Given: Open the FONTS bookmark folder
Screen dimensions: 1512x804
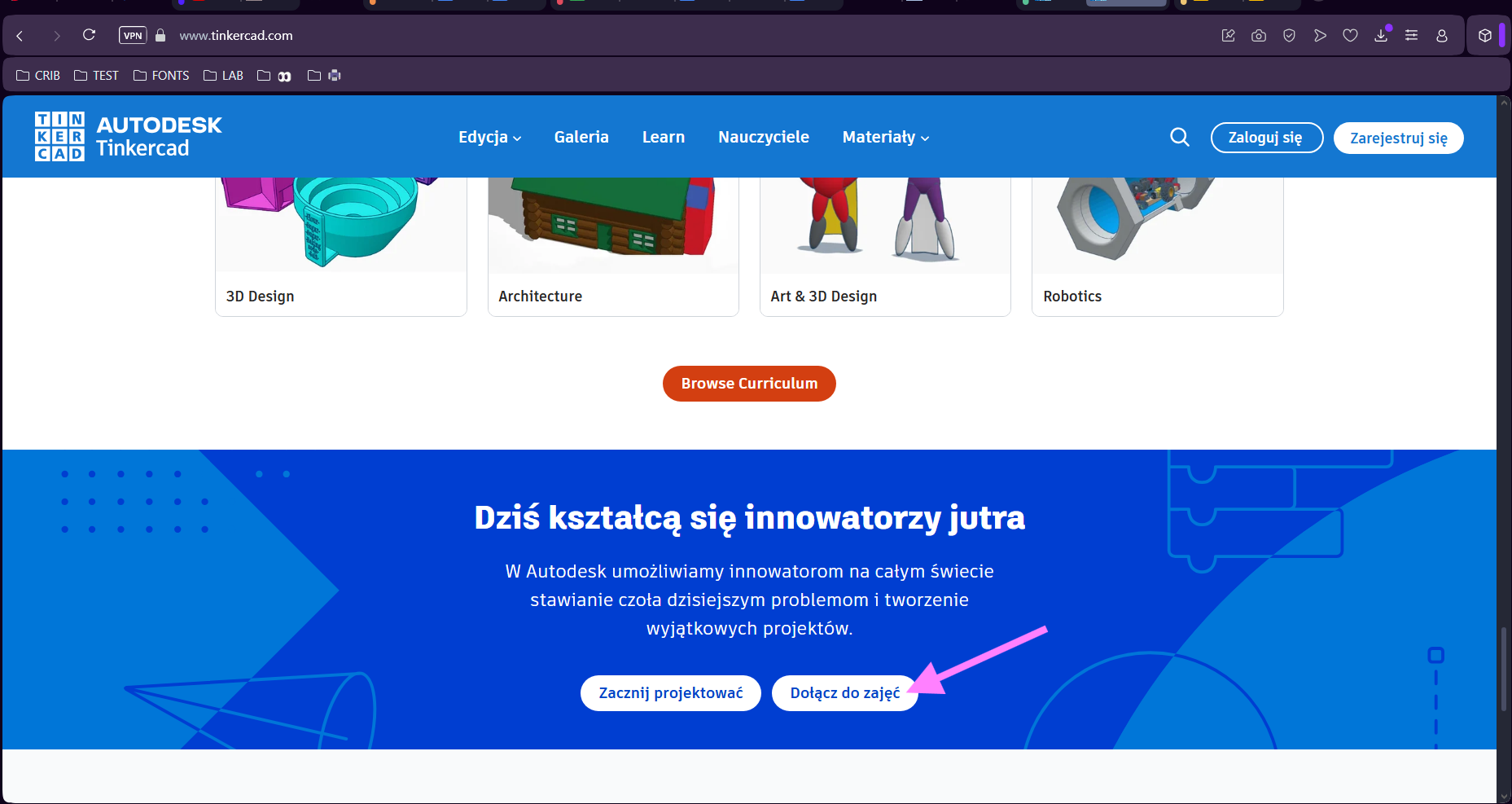Looking at the screenshot, I should pyautogui.click(x=160, y=75).
